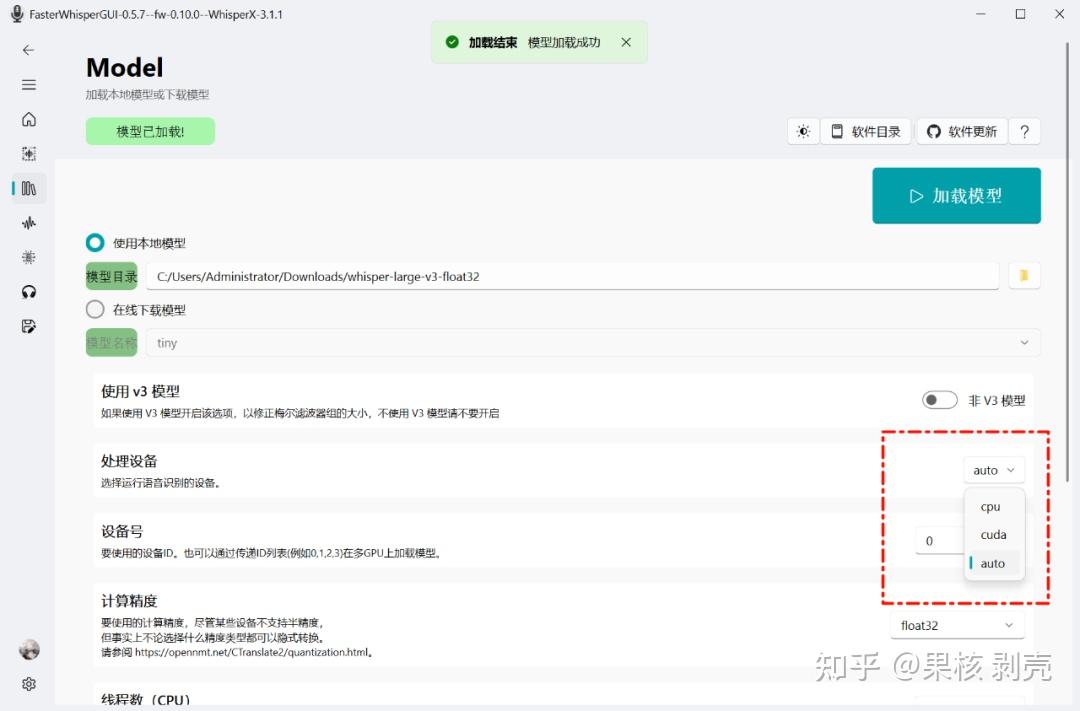Image resolution: width=1080 pixels, height=711 pixels.
Task: Toggle the theme brightness icon in the toolbar
Action: pyautogui.click(x=803, y=131)
